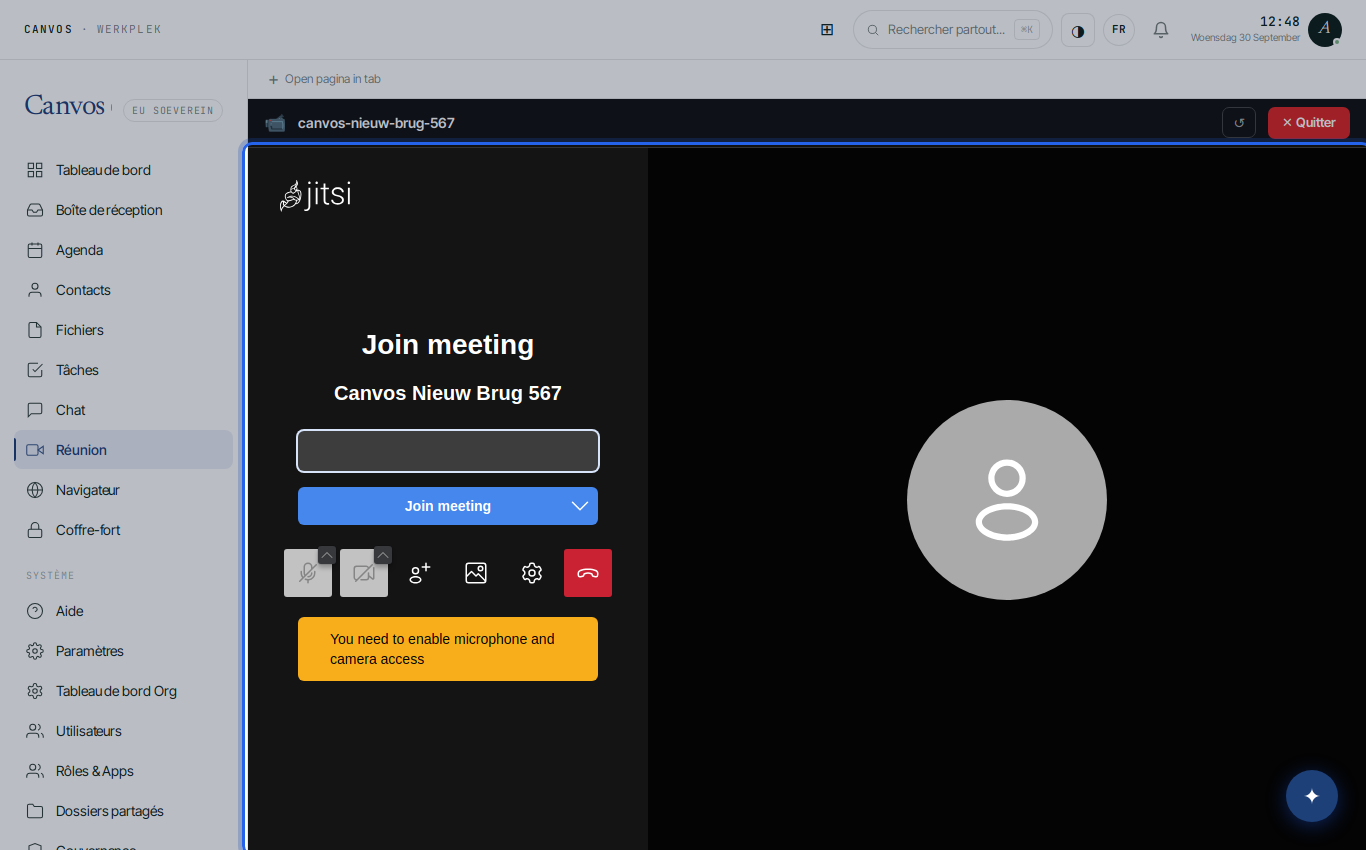Open Jitsi settings gear icon

[532, 573]
